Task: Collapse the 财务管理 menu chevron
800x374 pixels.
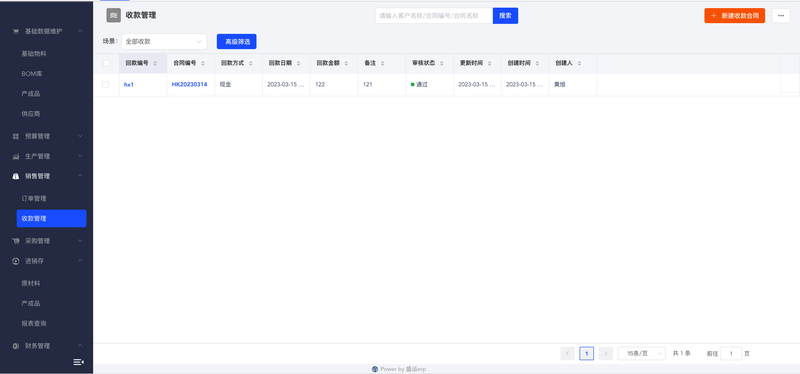Action: coord(80,346)
